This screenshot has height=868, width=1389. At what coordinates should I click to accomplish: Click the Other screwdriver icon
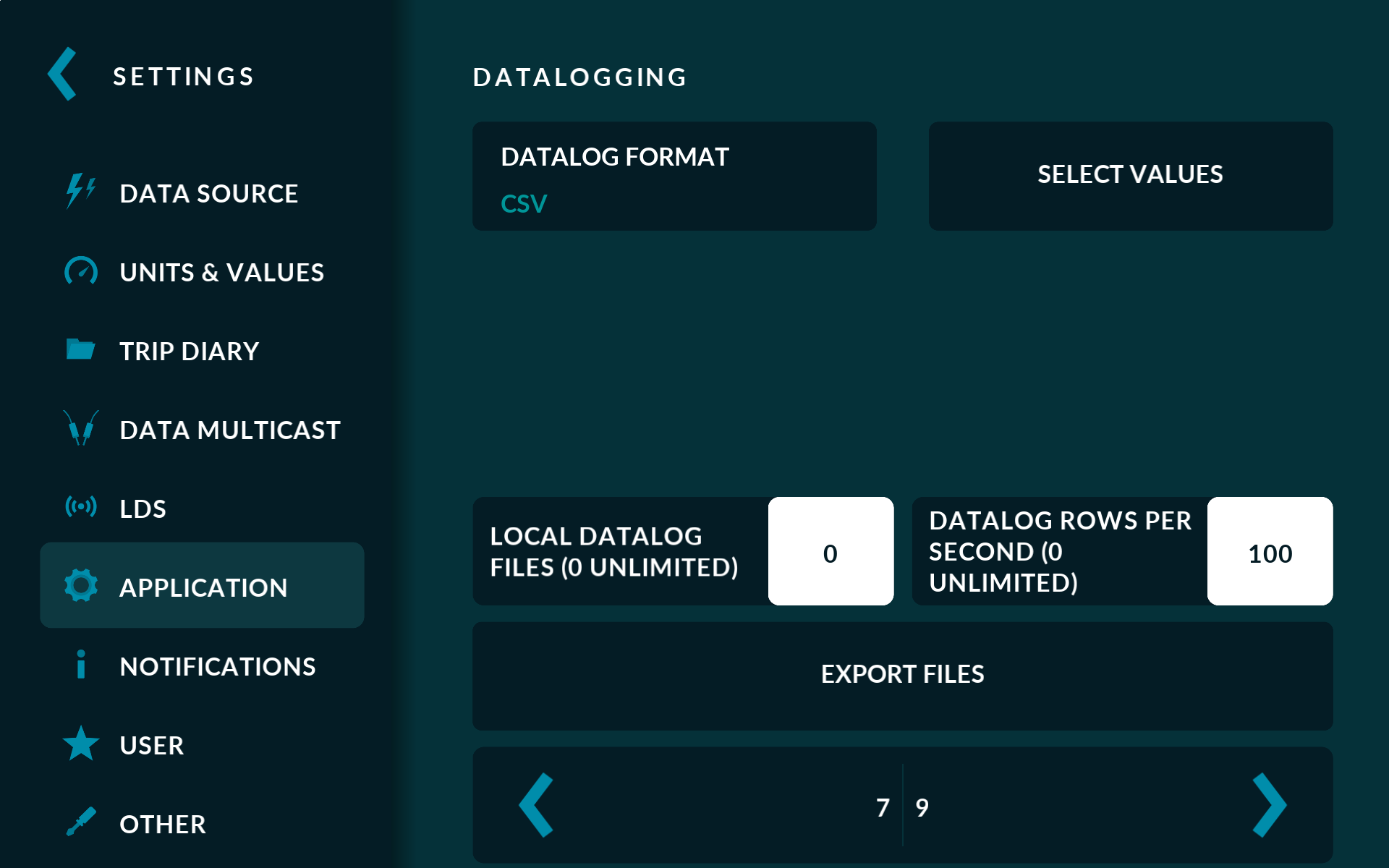pos(80,822)
